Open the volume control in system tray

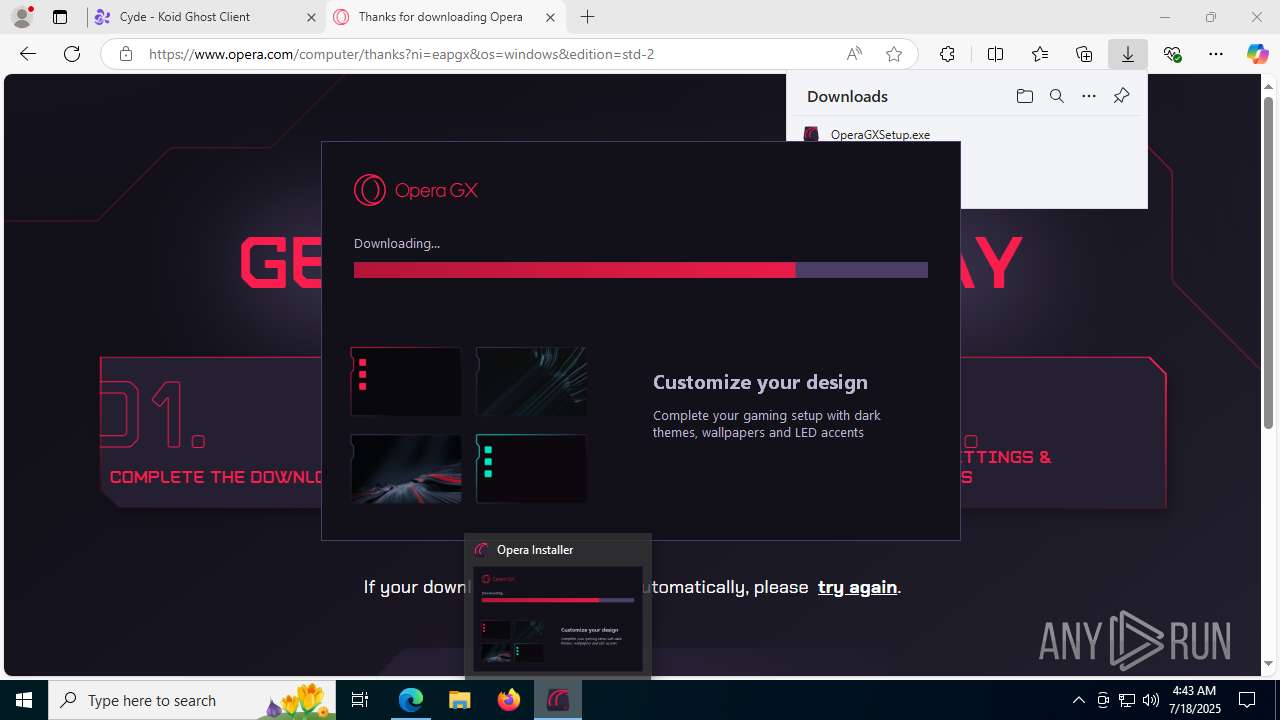click(1151, 700)
